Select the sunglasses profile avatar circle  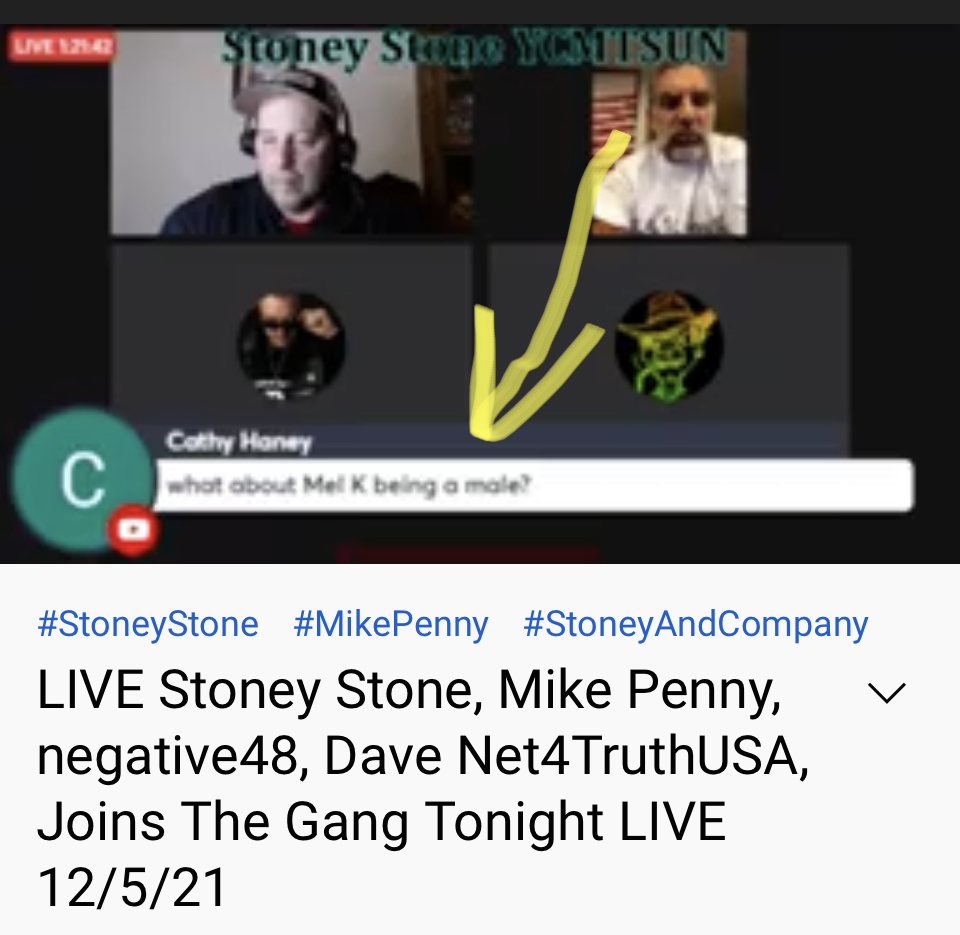pyautogui.click(x=291, y=347)
